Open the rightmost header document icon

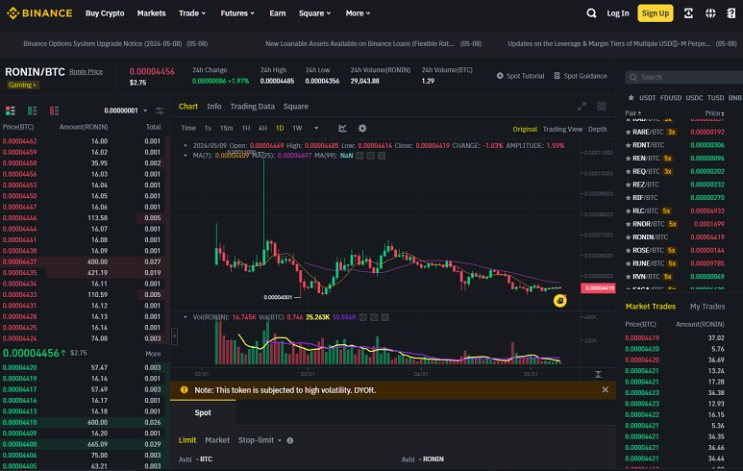point(731,13)
